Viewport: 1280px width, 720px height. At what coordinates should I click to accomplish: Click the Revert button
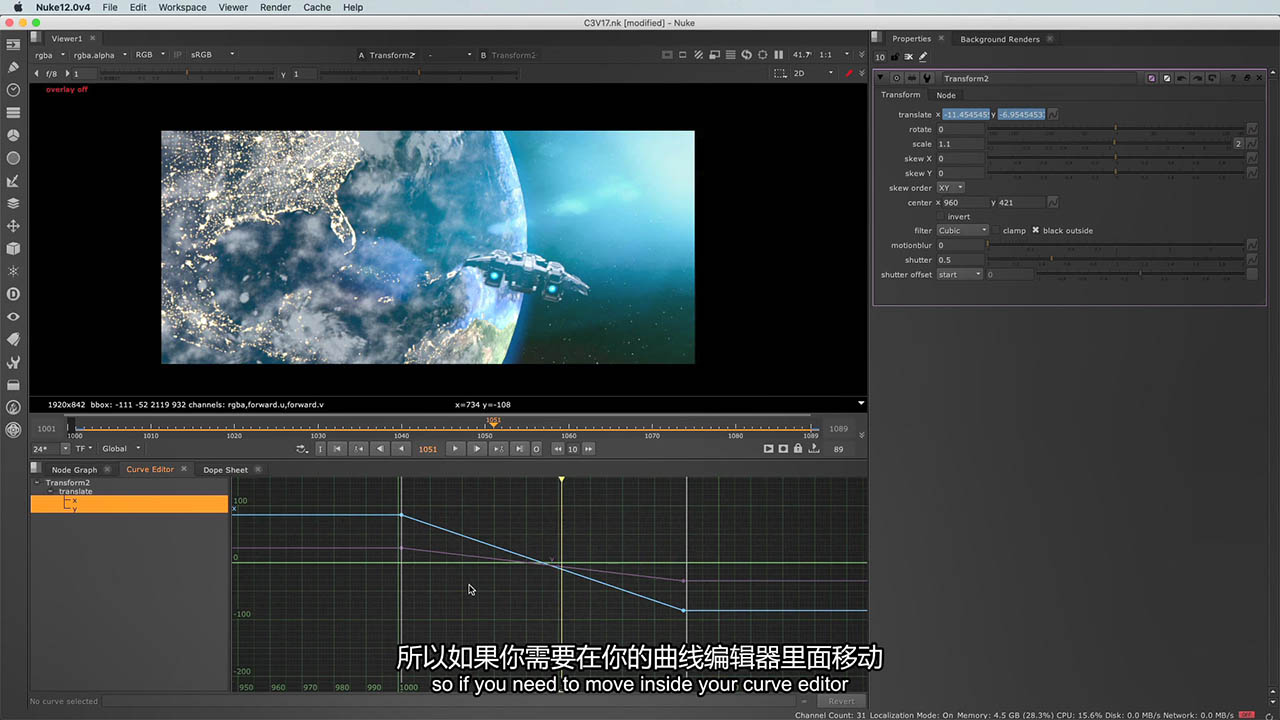(841, 701)
